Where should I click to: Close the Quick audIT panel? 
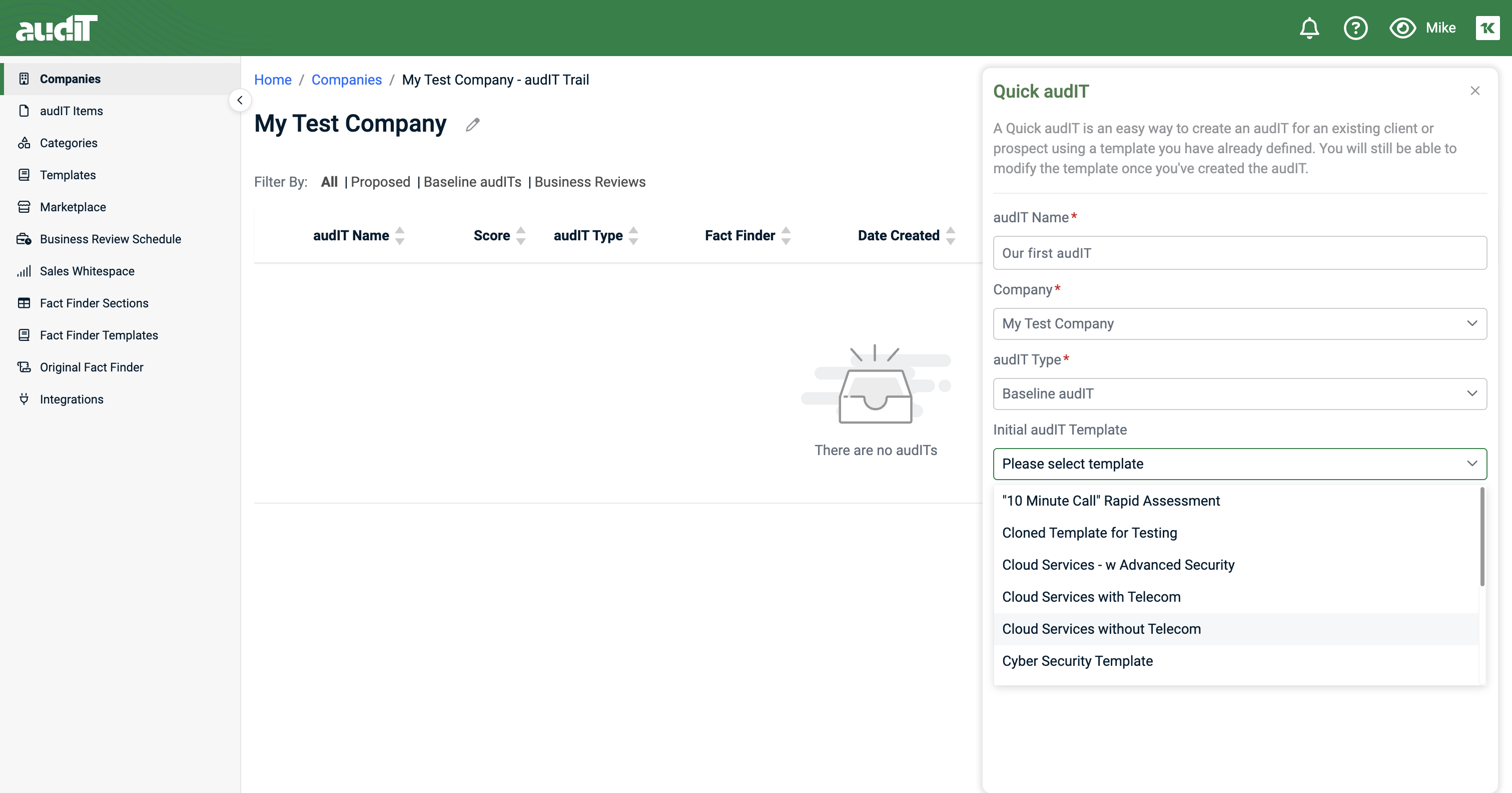pyautogui.click(x=1474, y=91)
